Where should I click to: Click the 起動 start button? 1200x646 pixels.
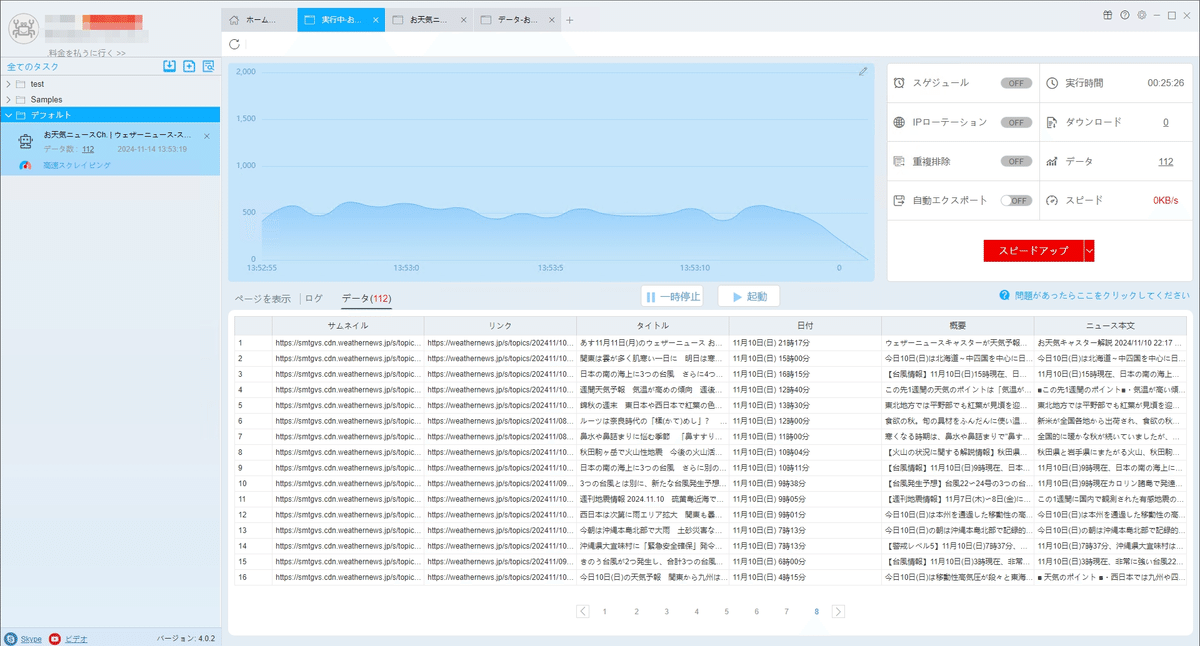tap(749, 297)
